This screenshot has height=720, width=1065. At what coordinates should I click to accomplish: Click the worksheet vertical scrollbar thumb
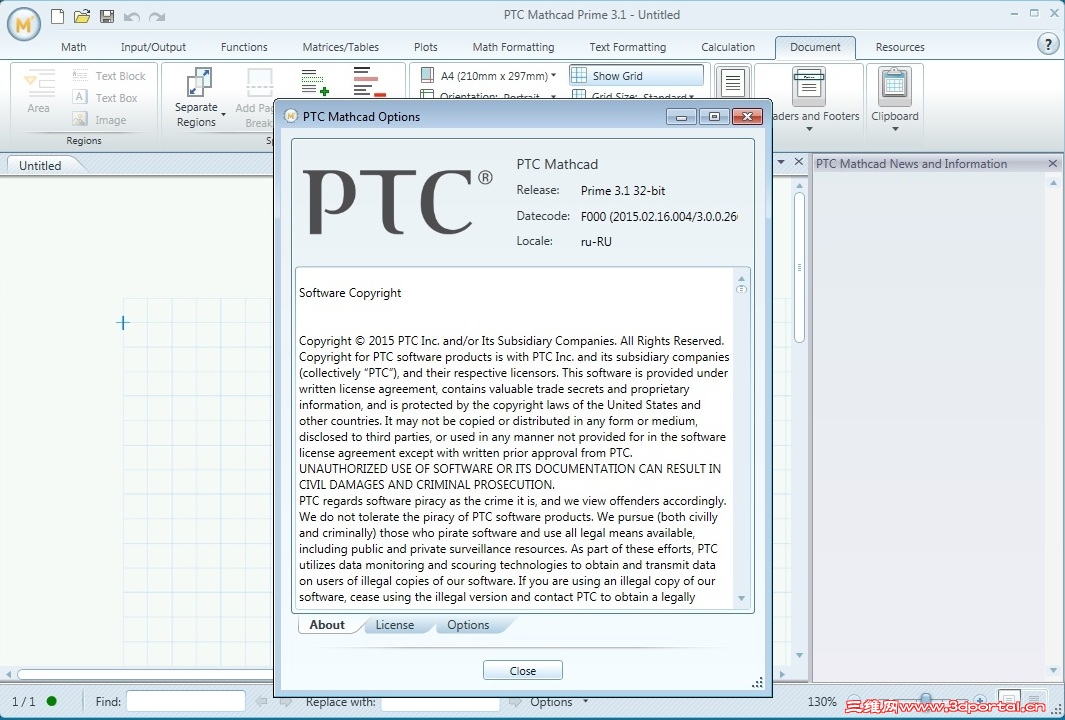(799, 268)
